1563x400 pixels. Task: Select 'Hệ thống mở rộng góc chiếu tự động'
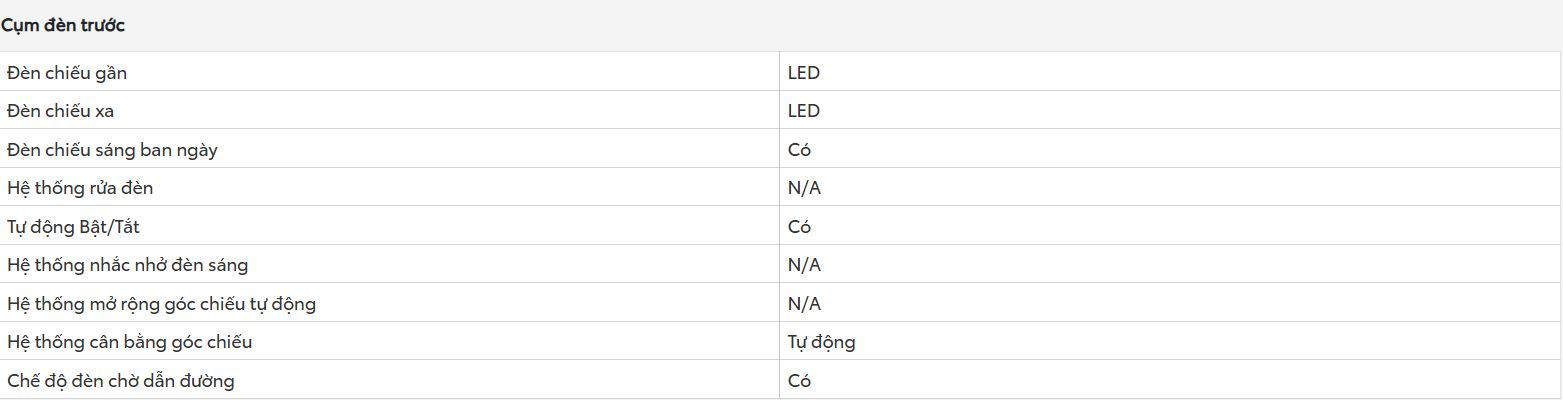point(161,303)
